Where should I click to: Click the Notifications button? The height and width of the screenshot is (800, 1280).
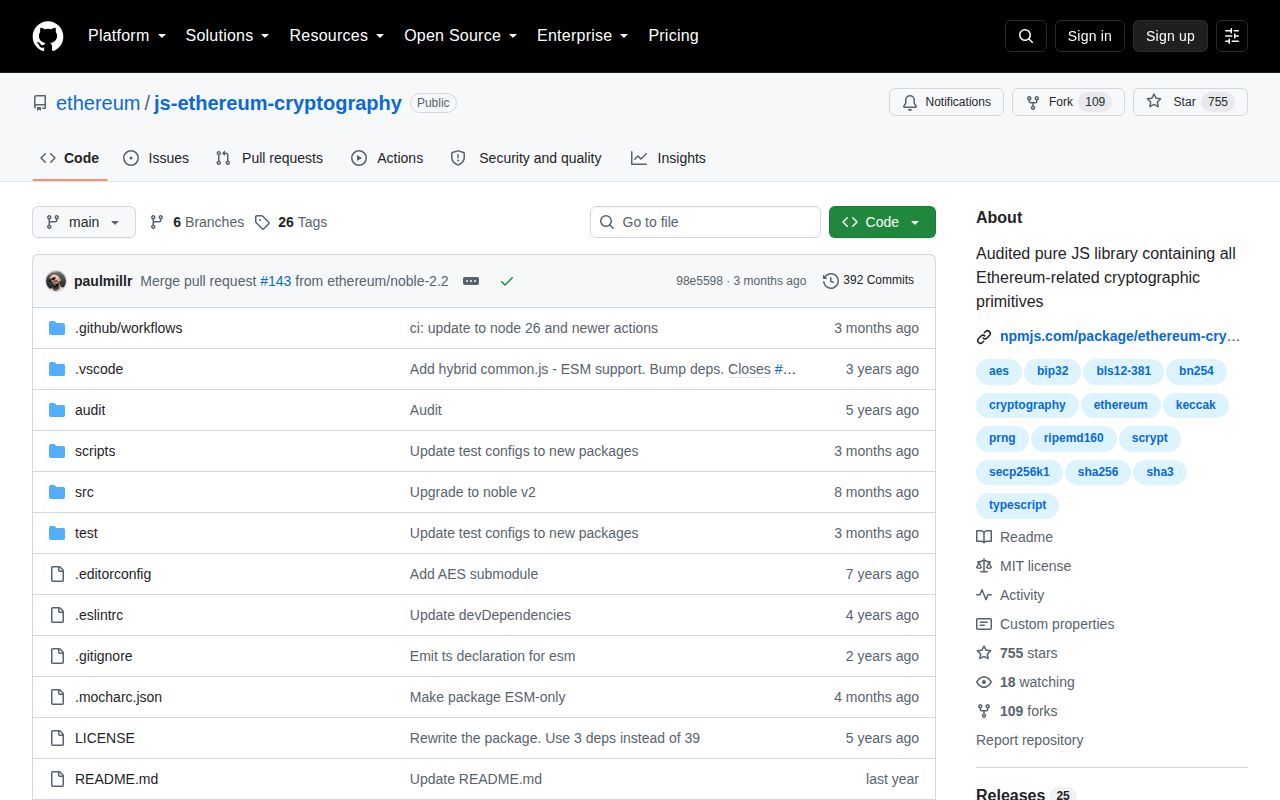(946, 102)
